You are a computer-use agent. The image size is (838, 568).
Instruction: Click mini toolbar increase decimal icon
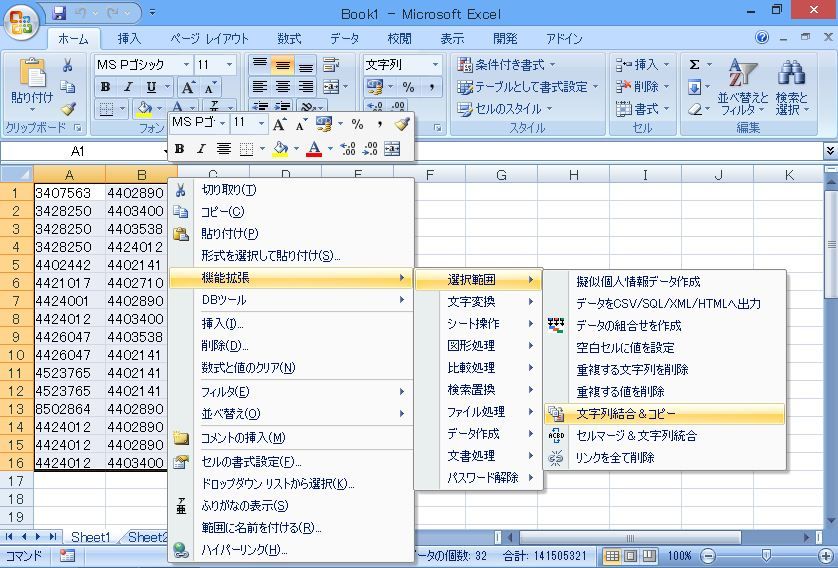347,149
